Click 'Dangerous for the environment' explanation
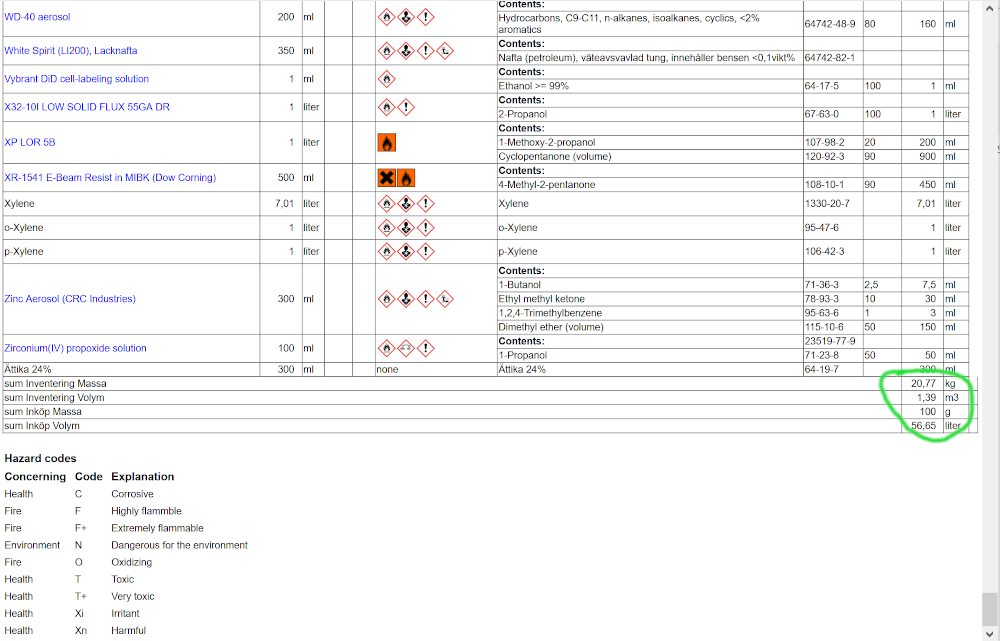Image resolution: width=1000 pixels, height=641 pixels. [x=179, y=545]
